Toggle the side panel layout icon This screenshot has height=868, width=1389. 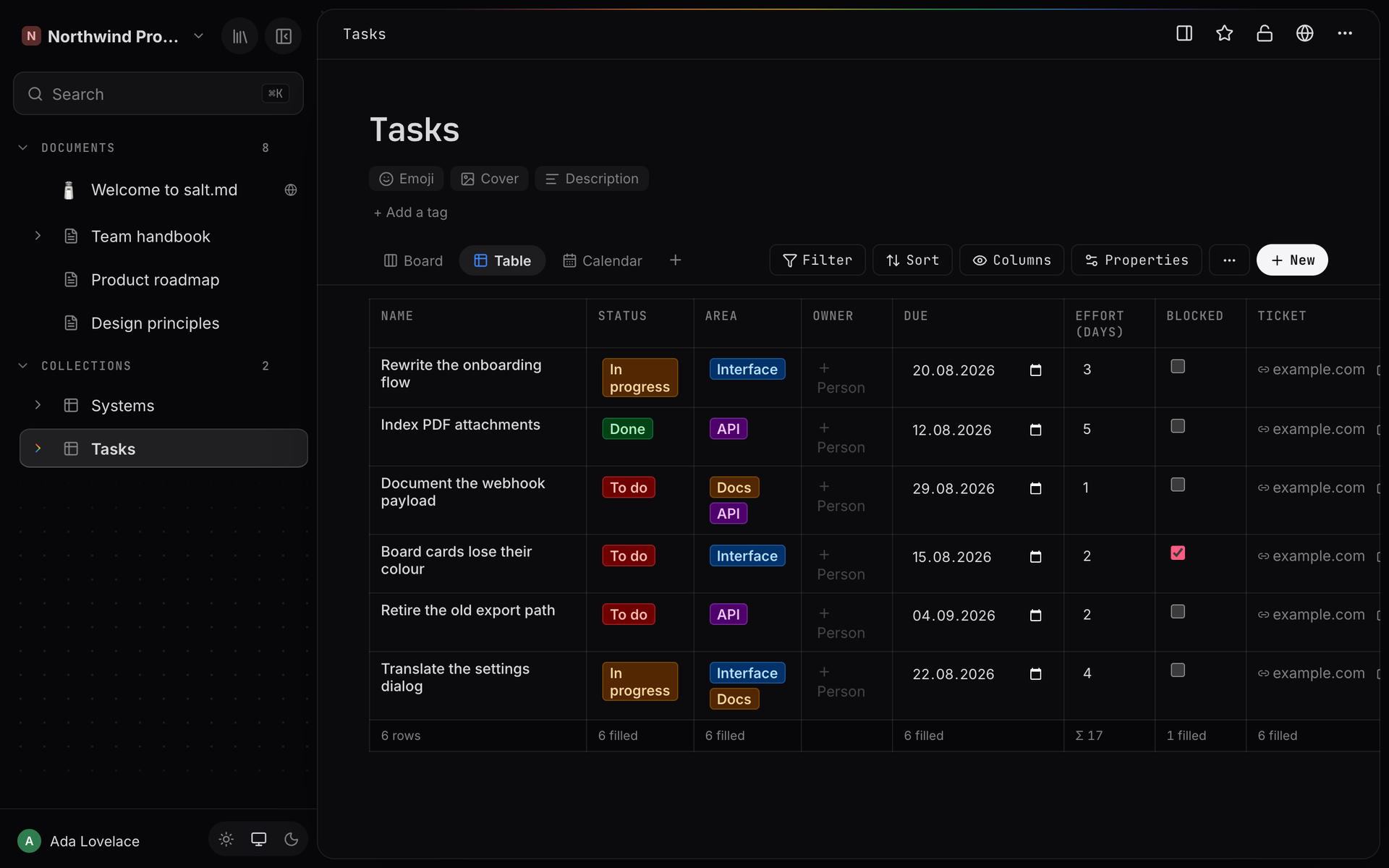[1184, 33]
